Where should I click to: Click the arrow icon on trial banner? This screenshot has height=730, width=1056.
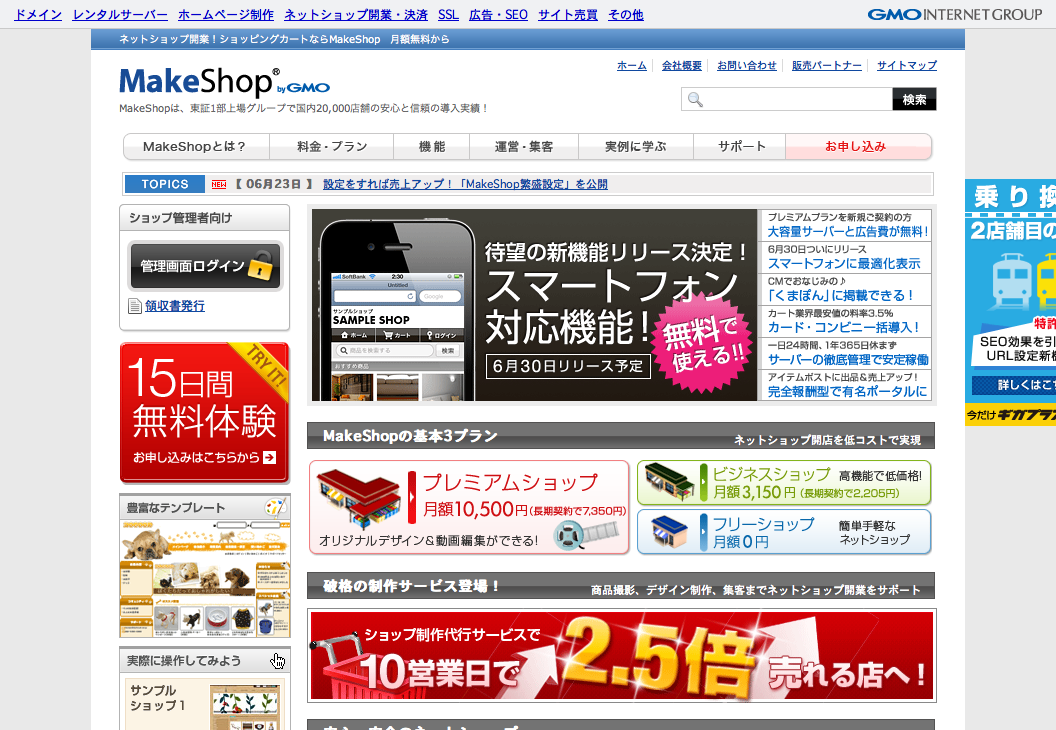pos(269,457)
